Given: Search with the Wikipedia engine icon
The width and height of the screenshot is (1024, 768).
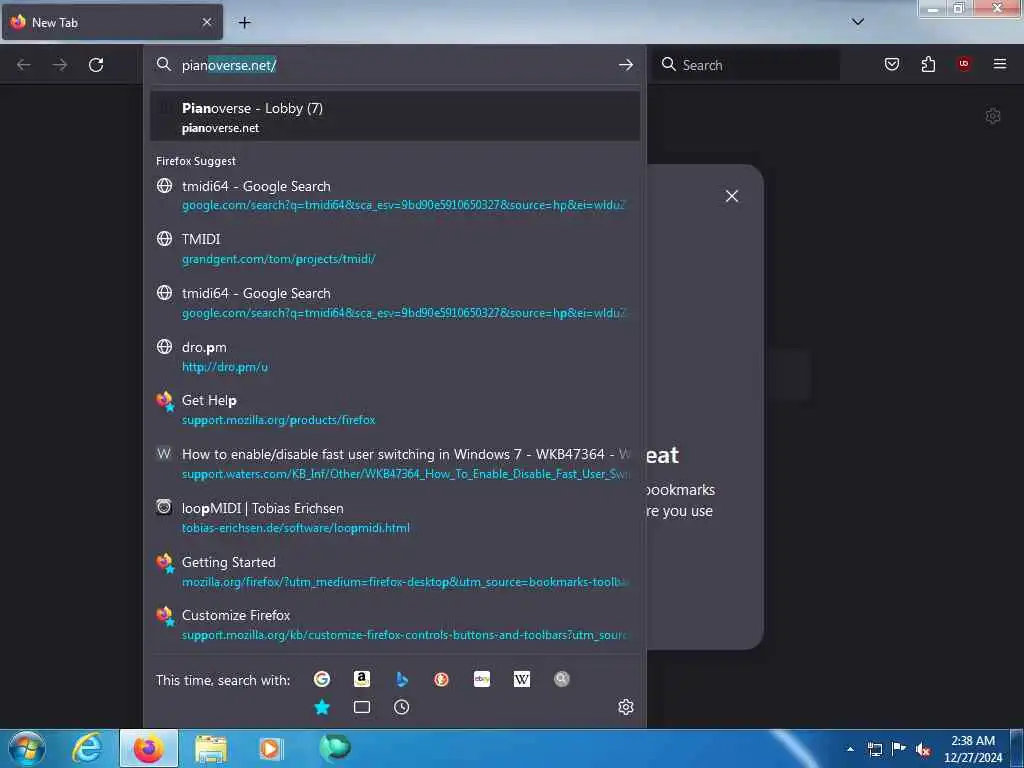Looking at the screenshot, I should [522, 679].
